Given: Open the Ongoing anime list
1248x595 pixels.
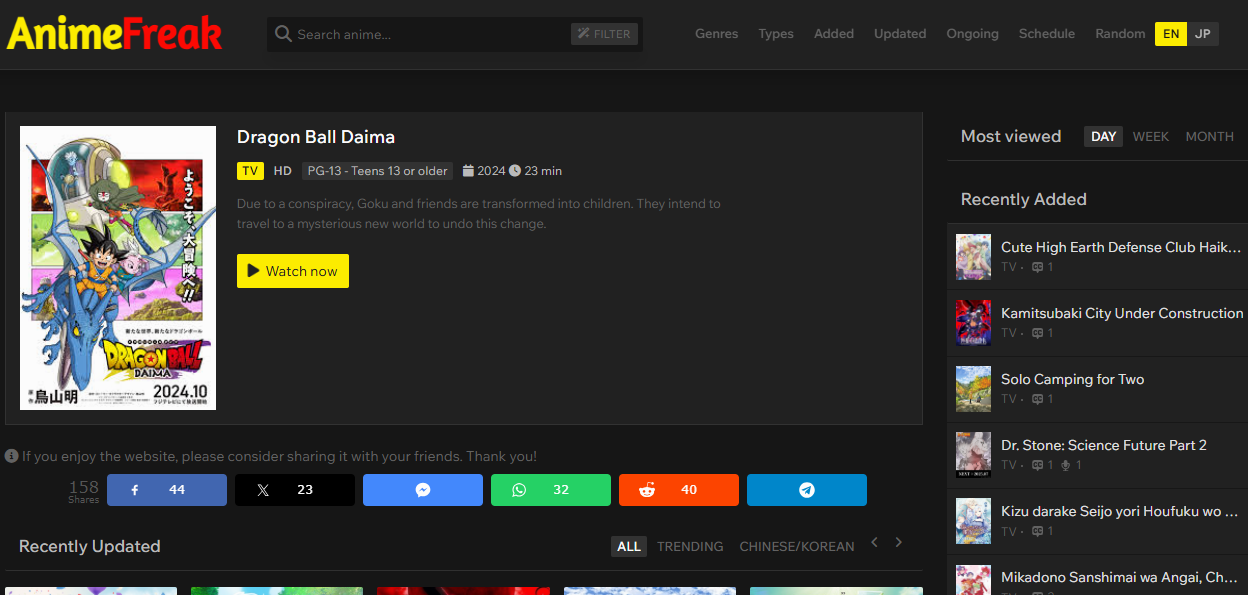Looking at the screenshot, I should point(973,34).
